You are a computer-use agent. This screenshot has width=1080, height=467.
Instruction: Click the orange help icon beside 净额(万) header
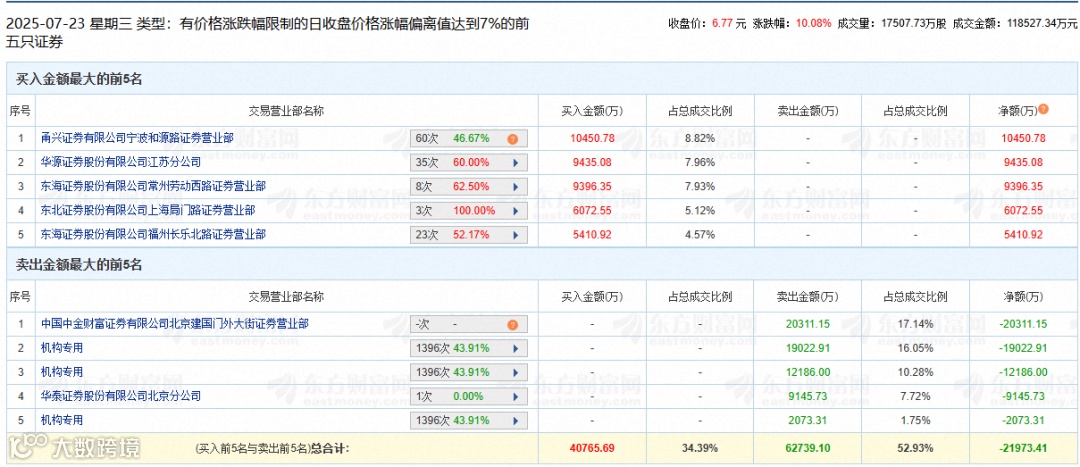pos(1043,109)
